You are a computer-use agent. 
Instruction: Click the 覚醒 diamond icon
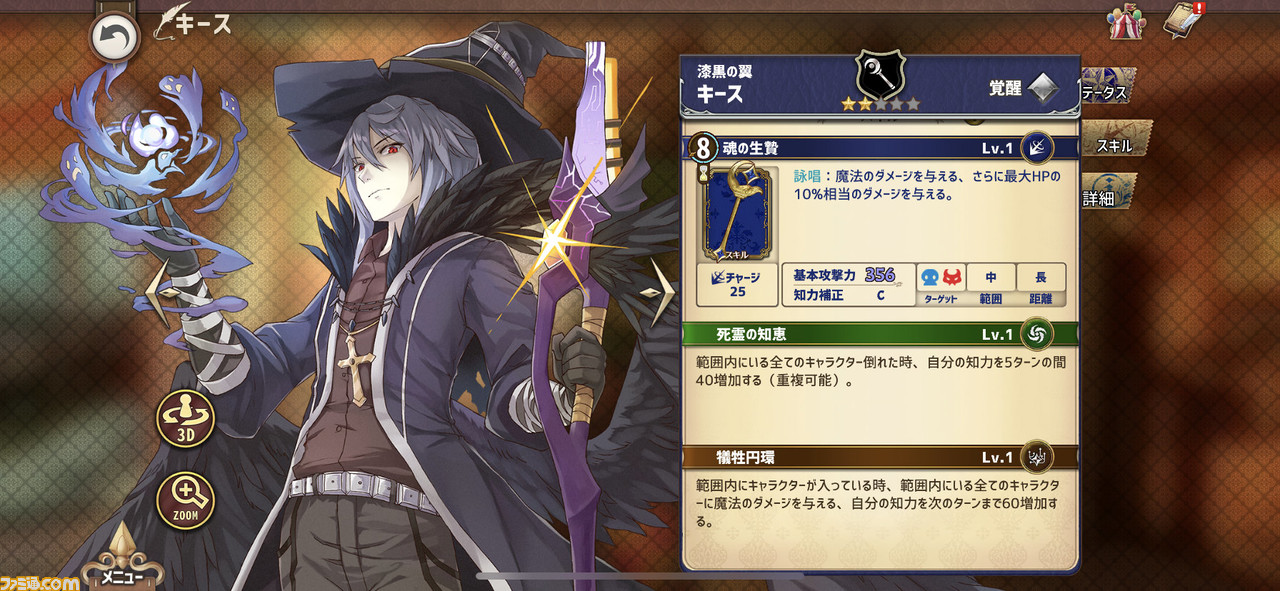(1043, 88)
